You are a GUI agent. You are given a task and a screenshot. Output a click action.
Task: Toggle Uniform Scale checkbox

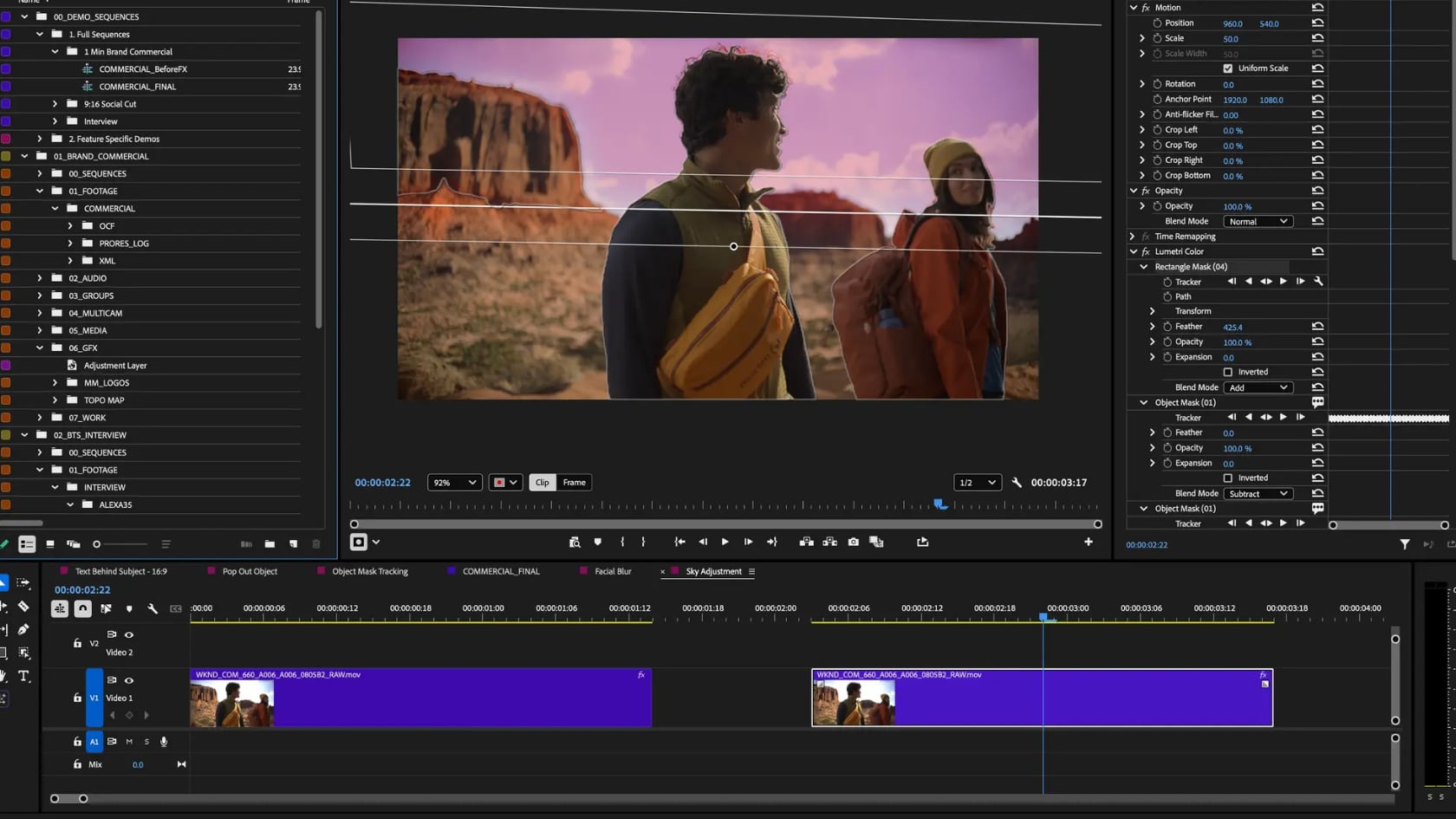[x=1227, y=68]
